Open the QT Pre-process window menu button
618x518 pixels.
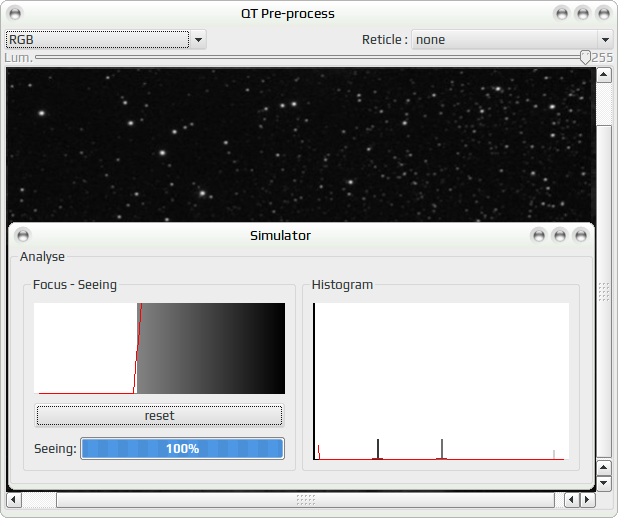coord(15,13)
